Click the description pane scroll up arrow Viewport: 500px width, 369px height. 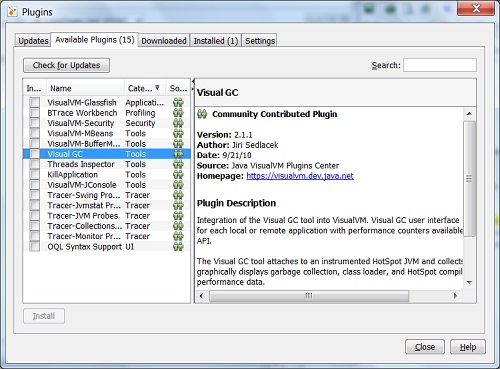(x=469, y=114)
